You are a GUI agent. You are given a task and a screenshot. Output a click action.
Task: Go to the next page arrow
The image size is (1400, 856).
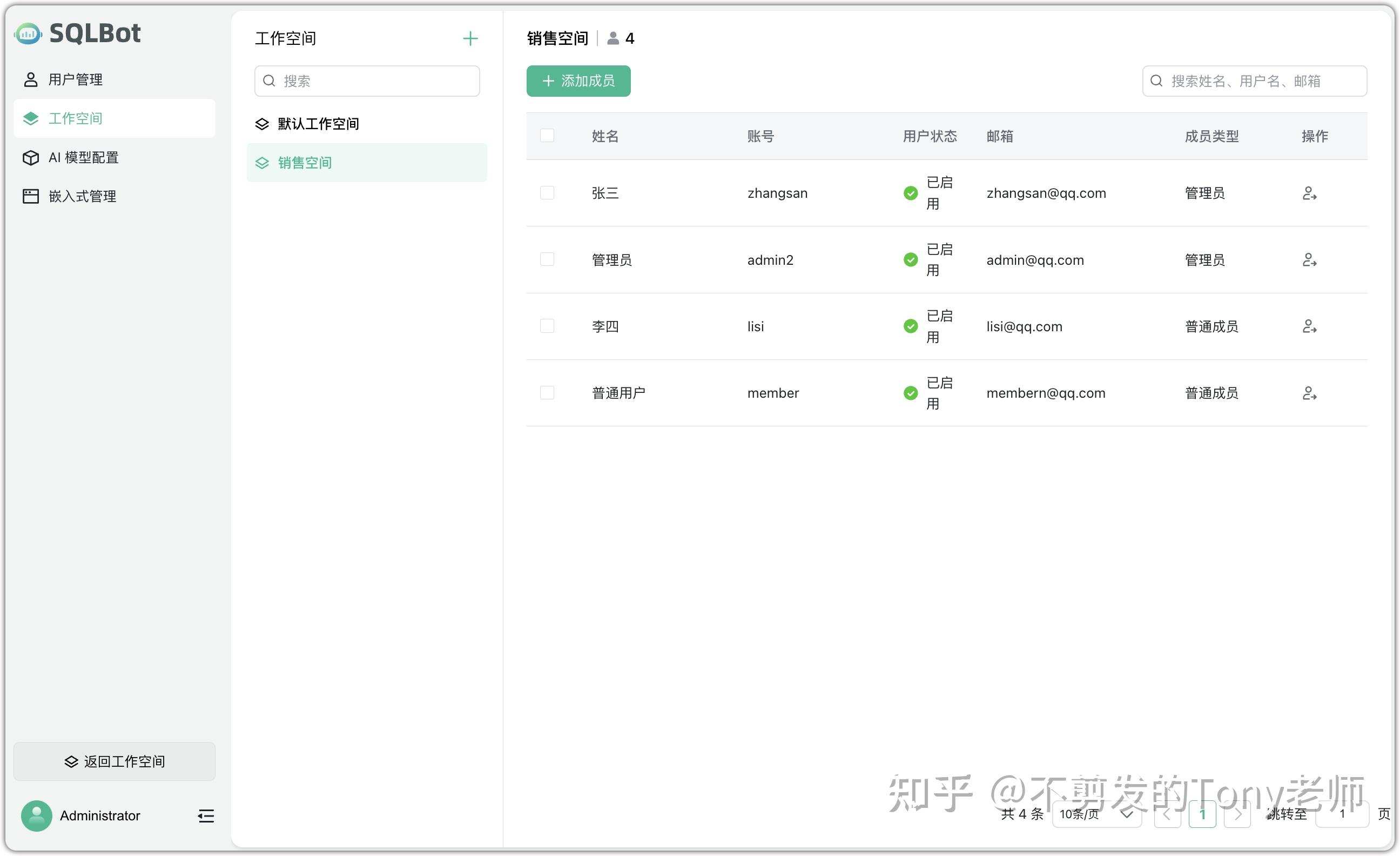pyautogui.click(x=1237, y=814)
